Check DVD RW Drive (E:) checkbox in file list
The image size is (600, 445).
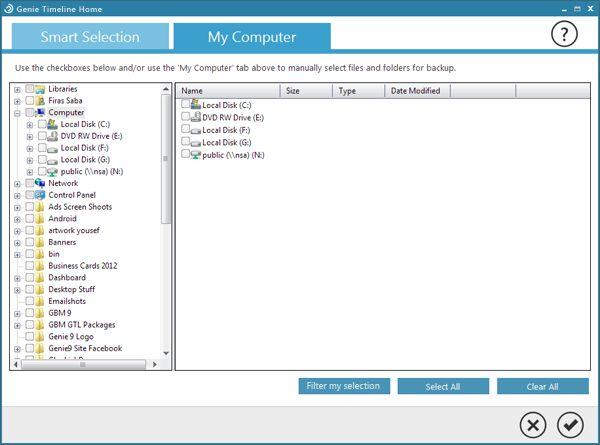(x=186, y=116)
